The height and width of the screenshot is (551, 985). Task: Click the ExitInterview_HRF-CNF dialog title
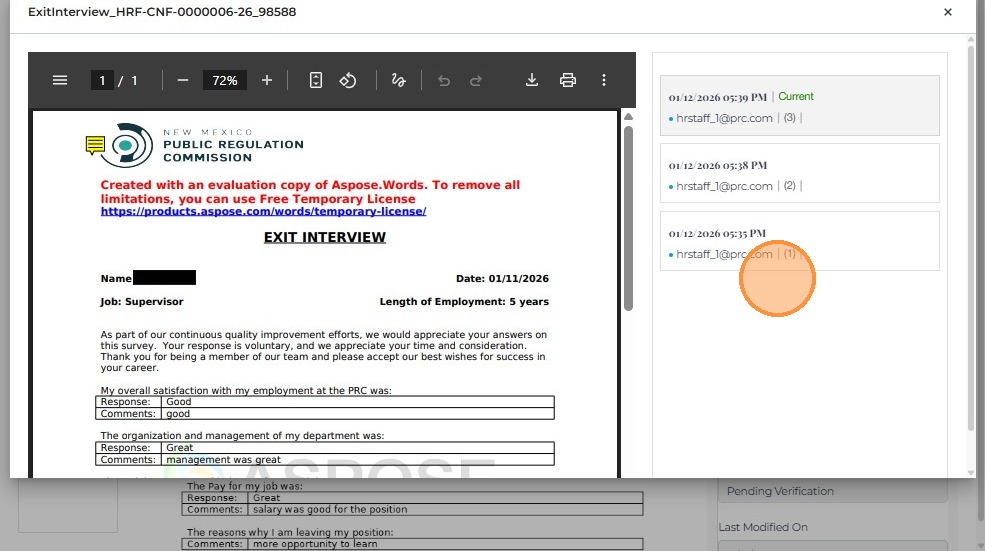[162, 12]
